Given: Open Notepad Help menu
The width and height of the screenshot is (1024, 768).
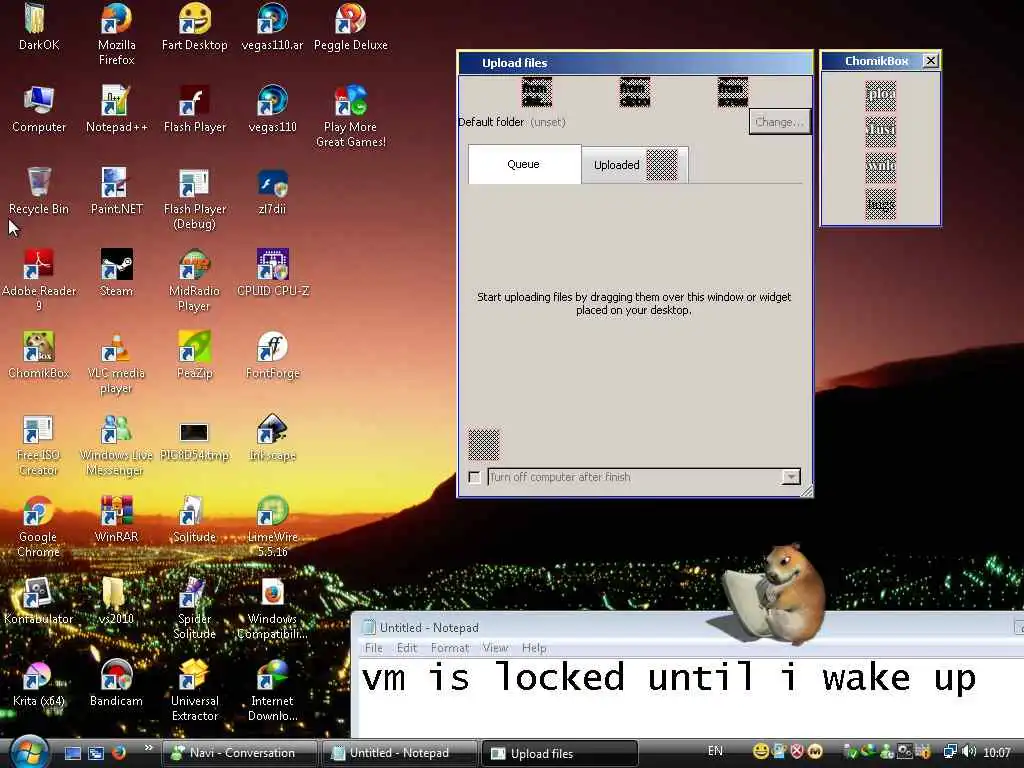Looking at the screenshot, I should [x=534, y=648].
